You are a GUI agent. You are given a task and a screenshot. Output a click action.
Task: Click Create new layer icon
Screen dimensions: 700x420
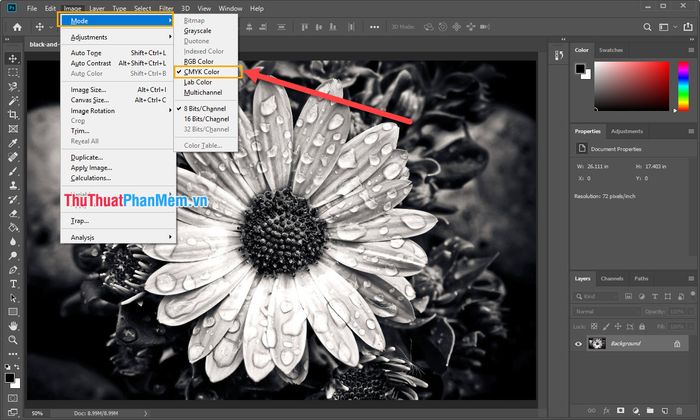665,411
